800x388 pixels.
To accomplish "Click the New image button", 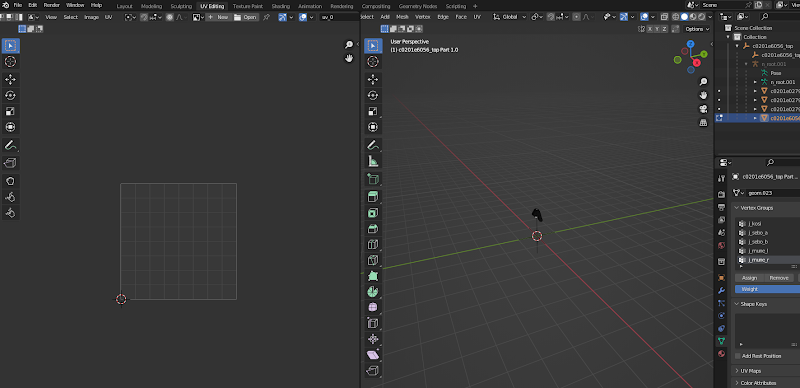I will point(218,17).
